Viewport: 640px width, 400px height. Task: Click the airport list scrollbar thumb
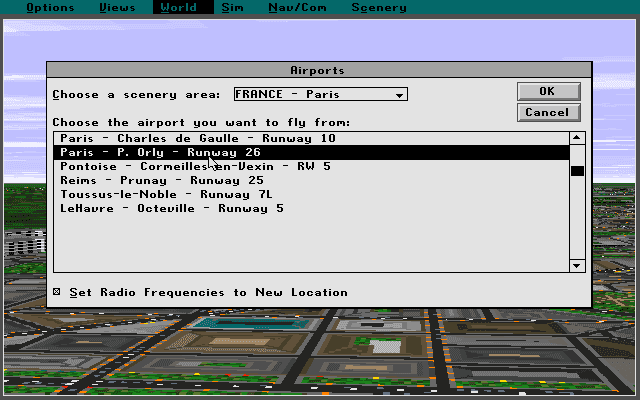(x=576, y=171)
